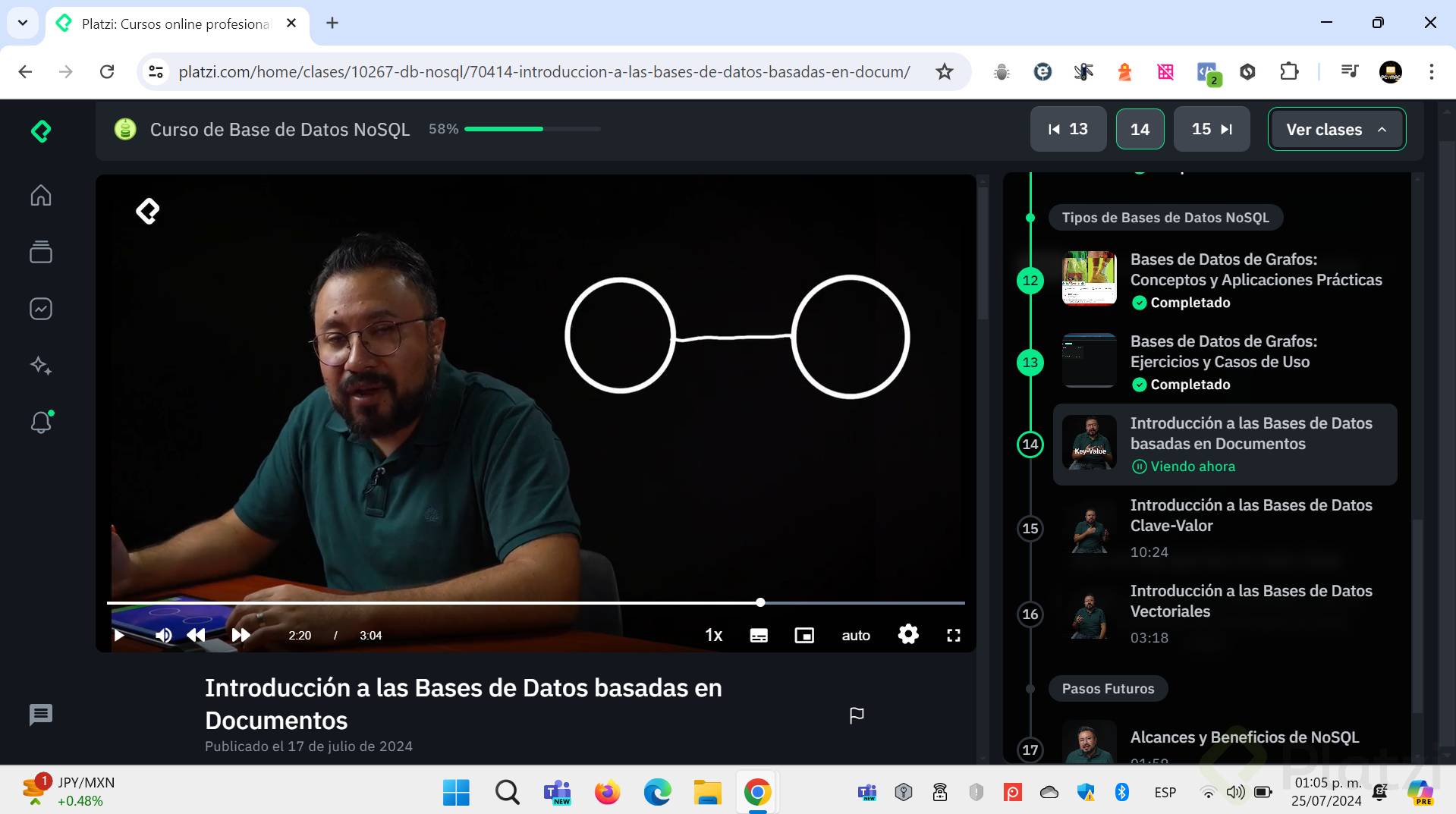Toggle picture-in-picture mode

tap(804, 636)
